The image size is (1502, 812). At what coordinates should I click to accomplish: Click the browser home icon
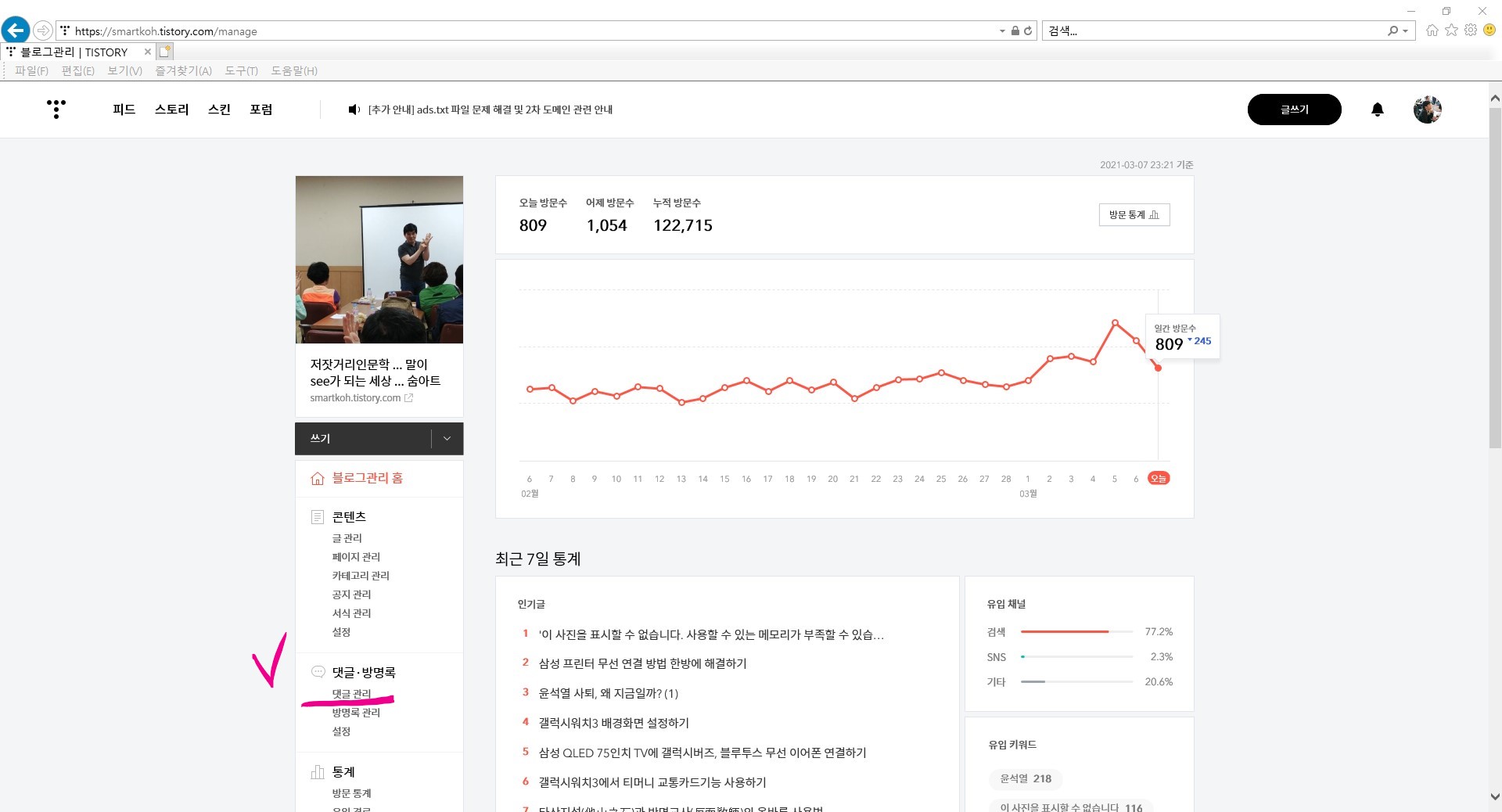[x=1432, y=31]
